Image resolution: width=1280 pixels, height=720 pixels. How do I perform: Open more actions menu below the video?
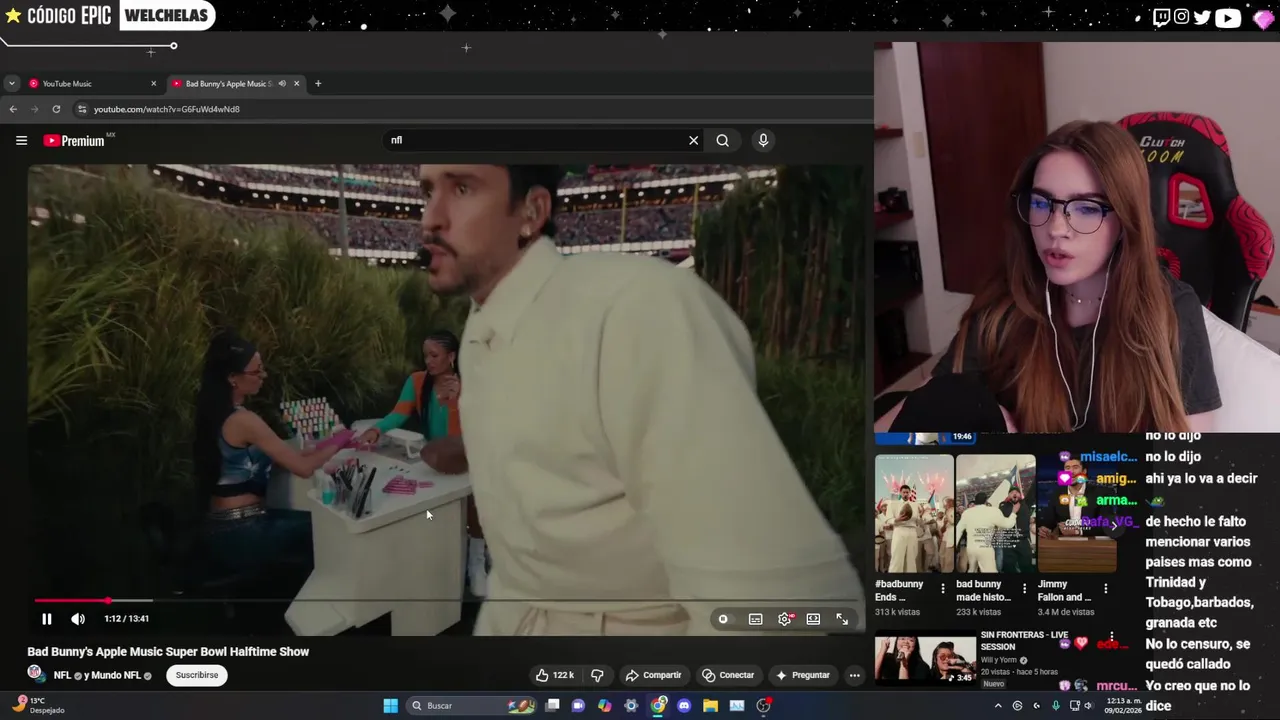[x=854, y=675]
